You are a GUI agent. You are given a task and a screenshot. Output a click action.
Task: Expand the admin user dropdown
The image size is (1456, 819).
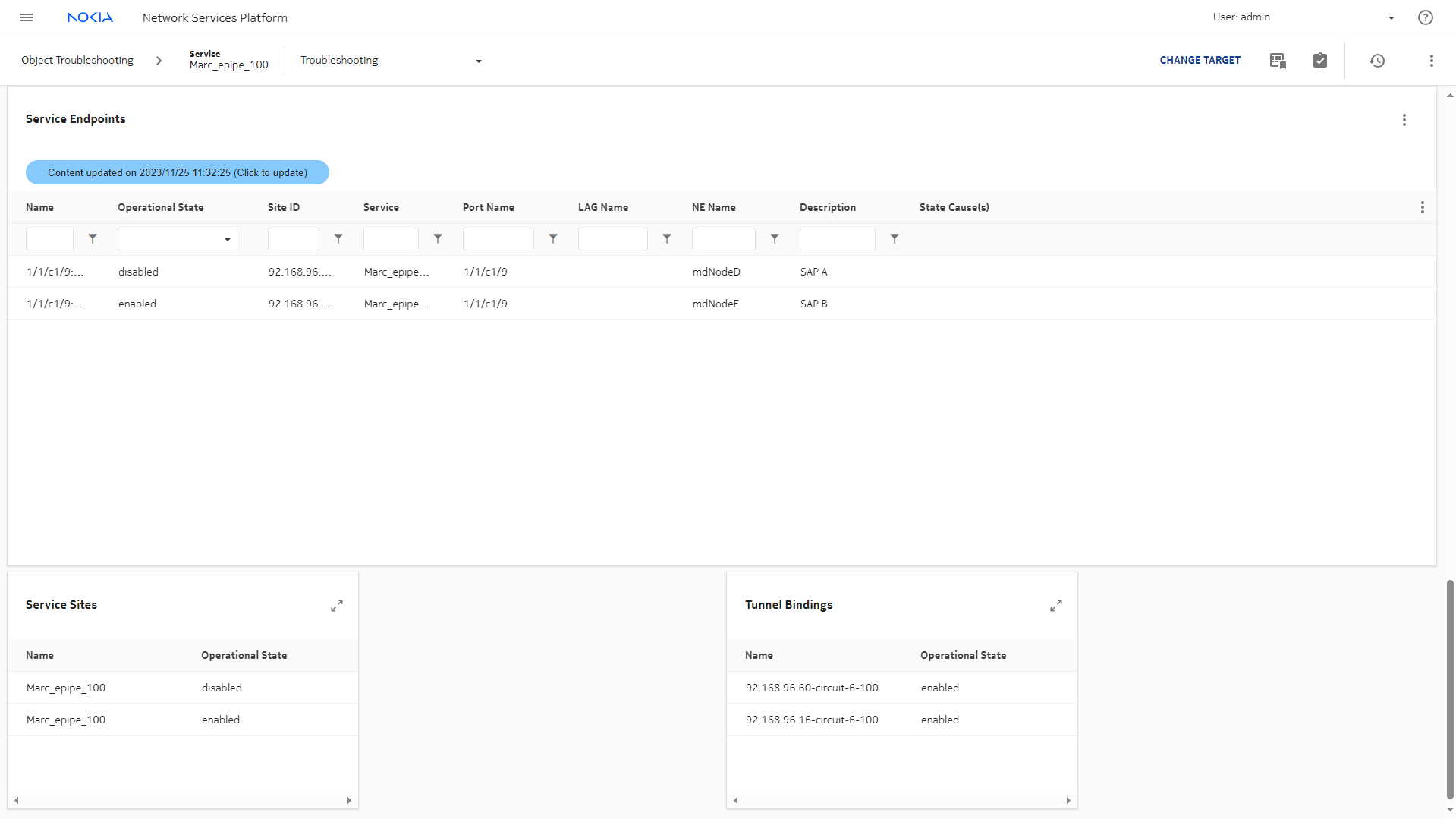tap(1391, 18)
